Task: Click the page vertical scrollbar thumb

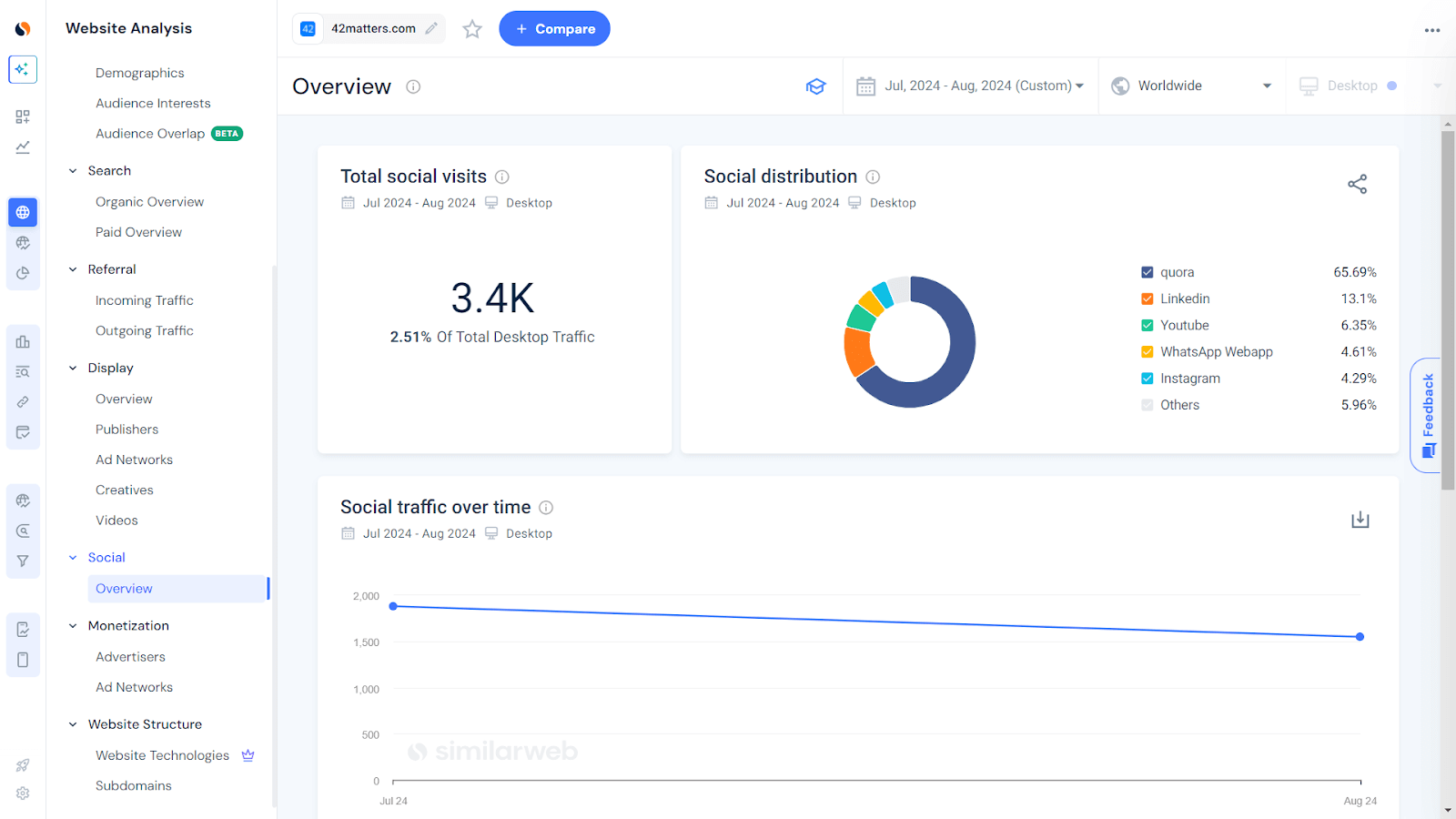Action: tap(1448, 309)
